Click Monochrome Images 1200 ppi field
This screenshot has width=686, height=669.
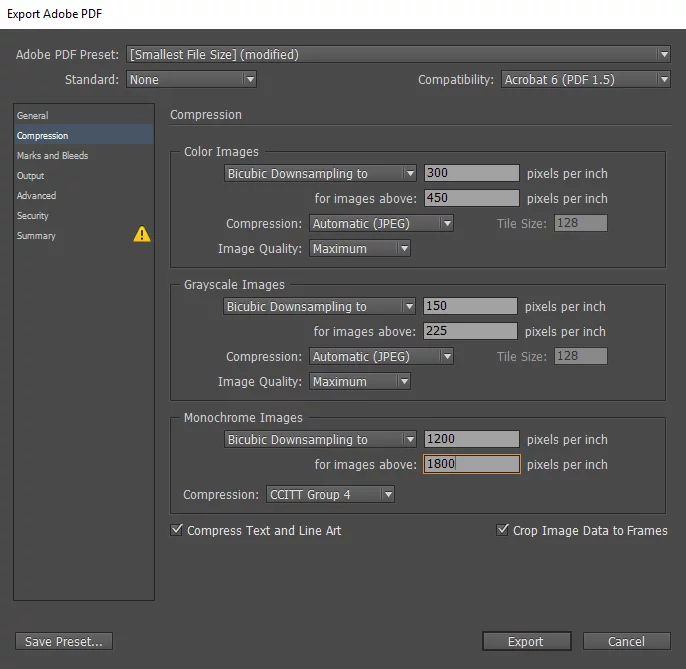472,439
